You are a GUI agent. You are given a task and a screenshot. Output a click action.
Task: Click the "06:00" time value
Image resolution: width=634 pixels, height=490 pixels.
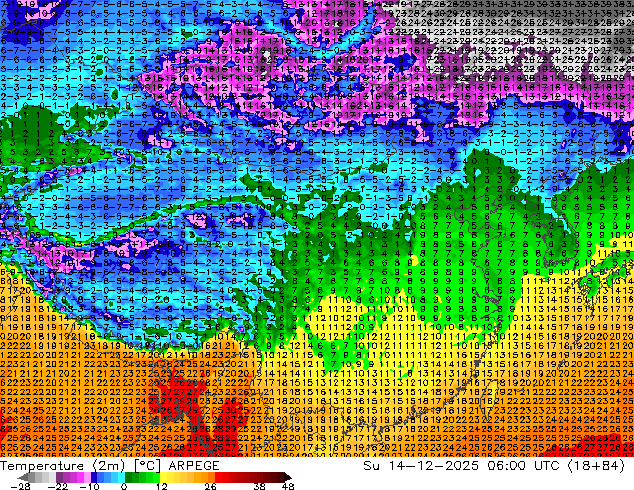[x=506, y=466]
